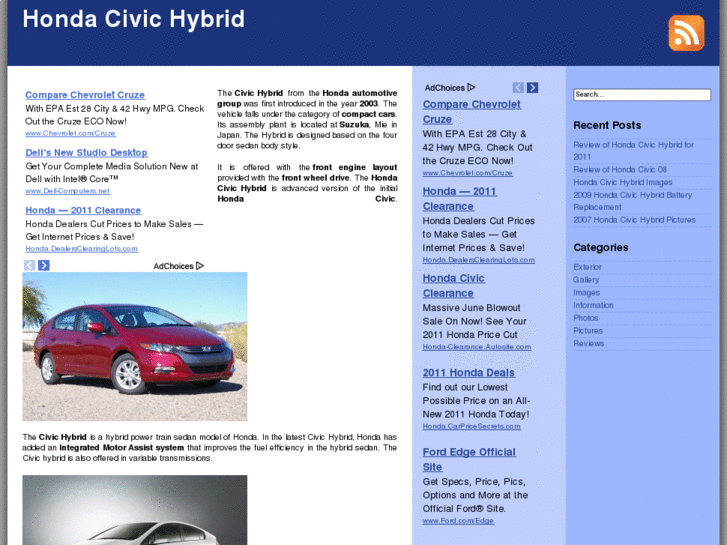Open the orange RSS feed icon
Screen dimensions: 727x545
pos(686,33)
